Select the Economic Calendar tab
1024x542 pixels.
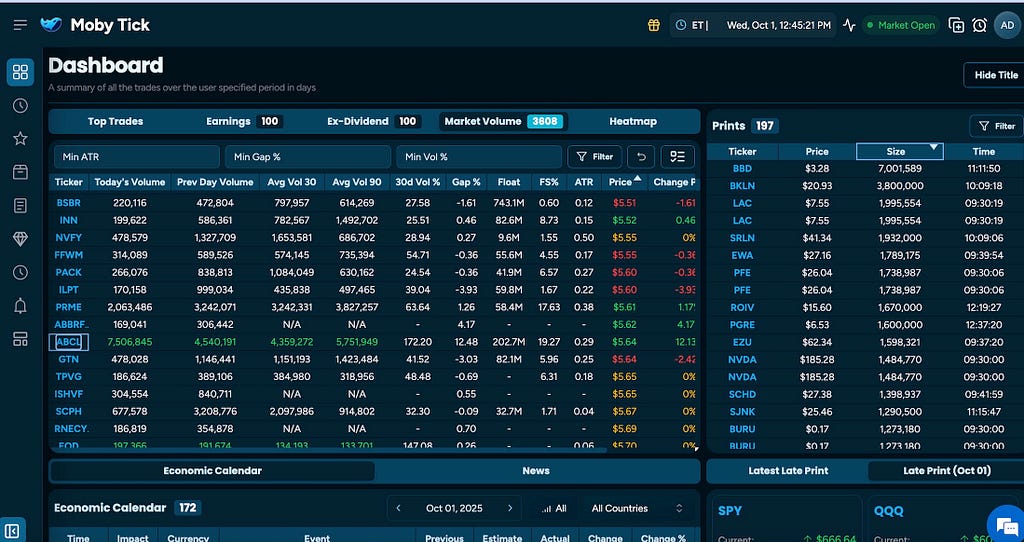[212, 471]
